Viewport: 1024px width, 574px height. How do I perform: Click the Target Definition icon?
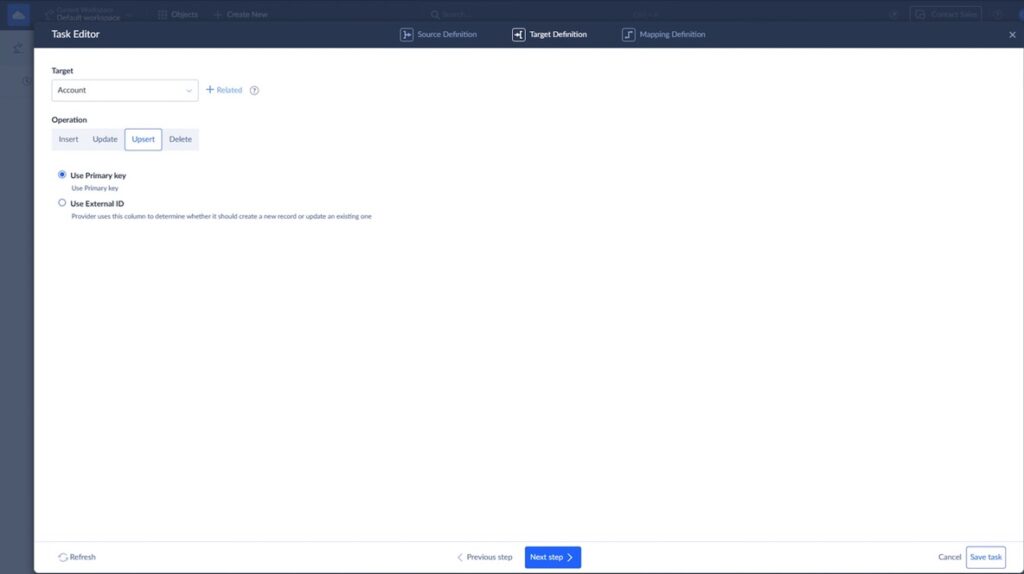(x=519, y=35)
